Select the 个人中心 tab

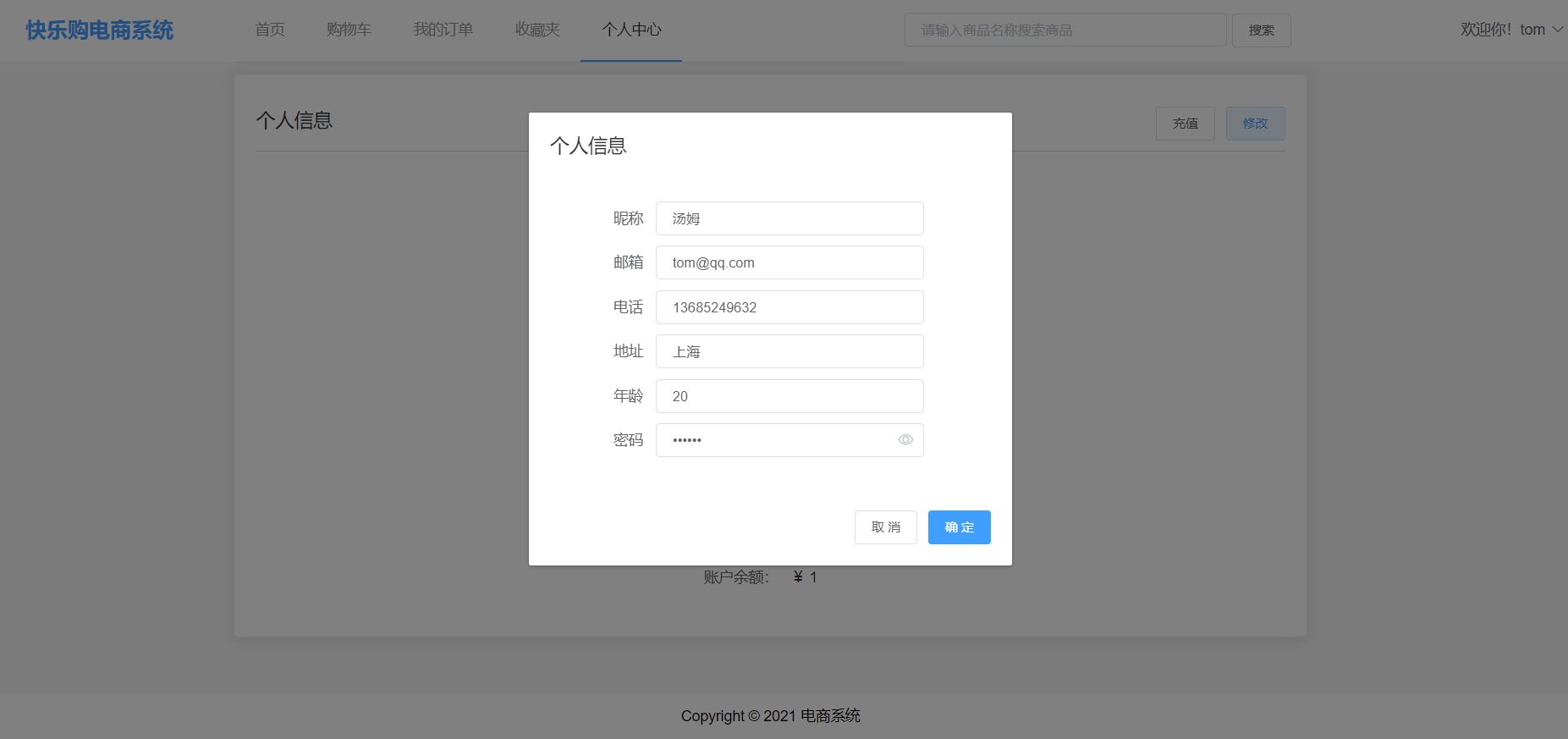pos(631,30)
